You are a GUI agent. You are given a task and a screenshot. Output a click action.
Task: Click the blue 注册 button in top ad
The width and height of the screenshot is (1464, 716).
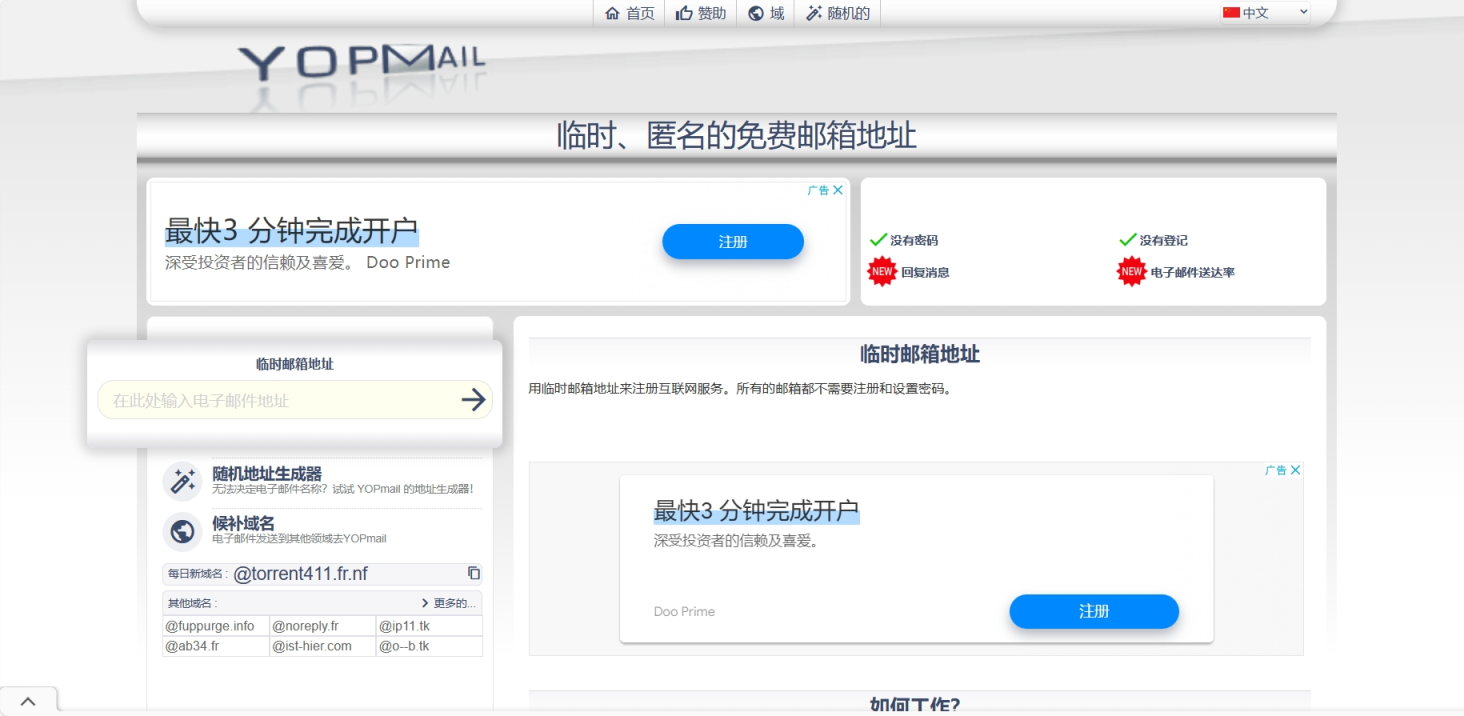tap(732, 241)
